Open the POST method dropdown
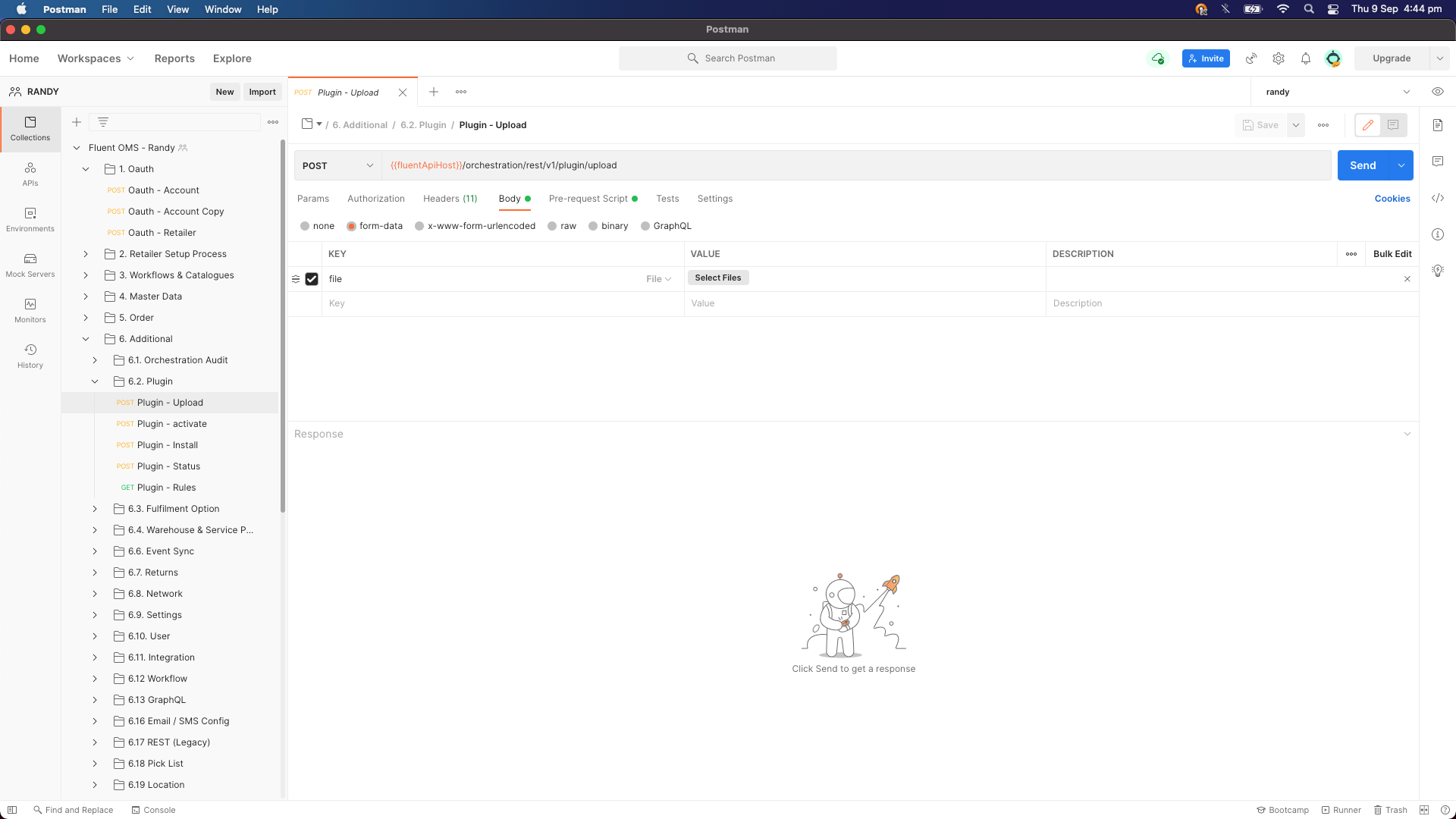The width and height of the screenshot is (1456, 819). coord(337,165)
